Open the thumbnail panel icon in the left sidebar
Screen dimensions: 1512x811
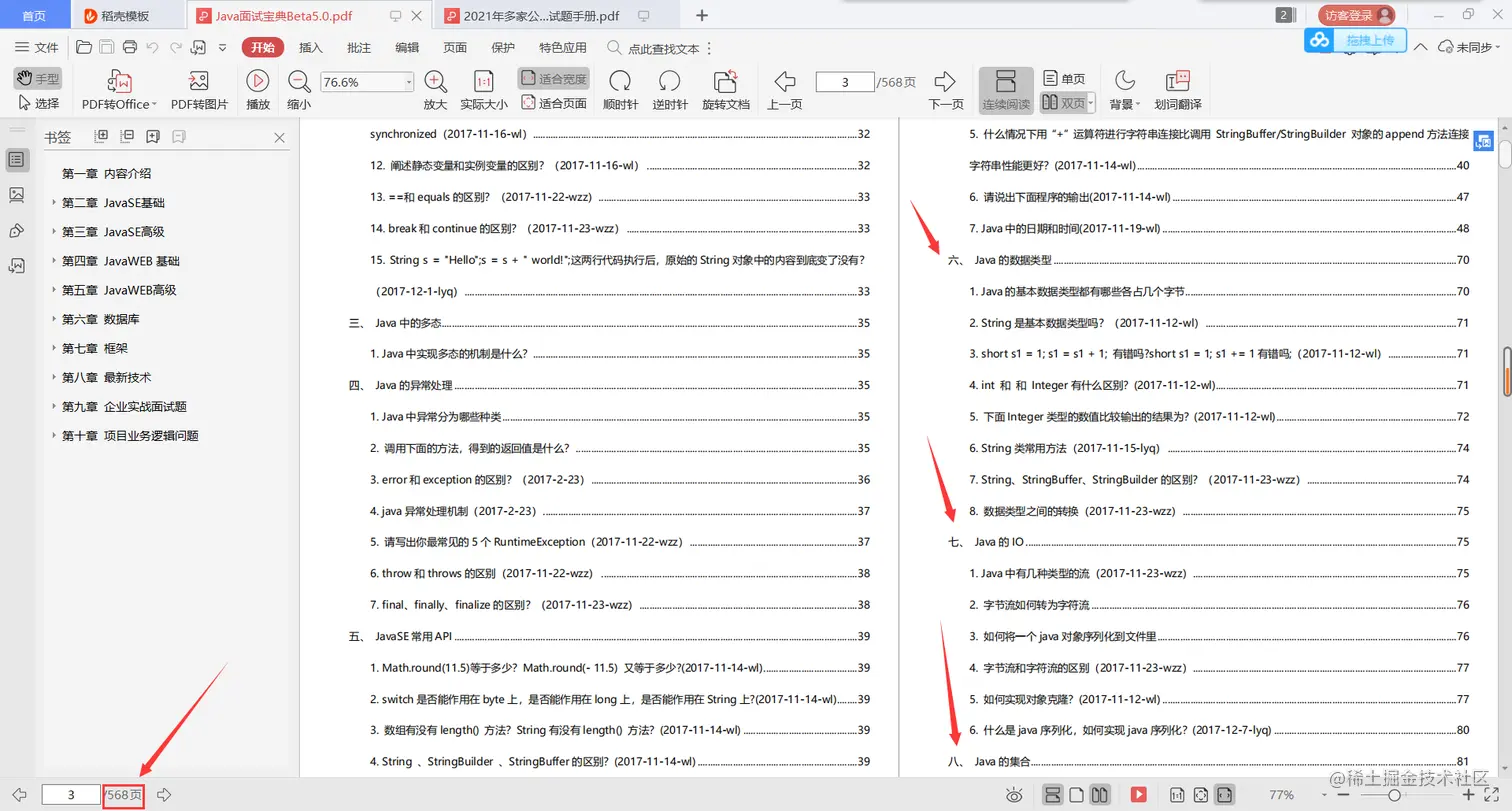pyautogui.click(x=17, y=195)
